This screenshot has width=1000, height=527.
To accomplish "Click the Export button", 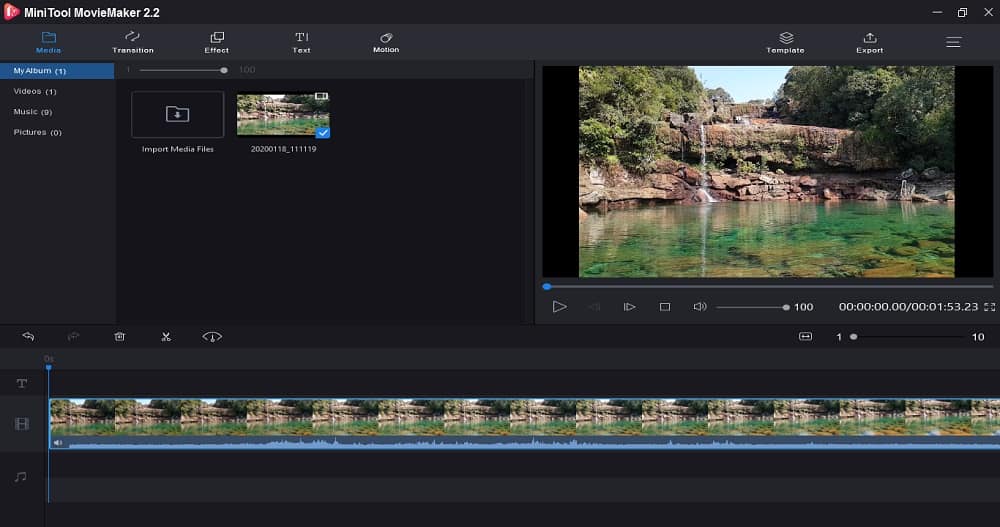I will click(870, 42).
